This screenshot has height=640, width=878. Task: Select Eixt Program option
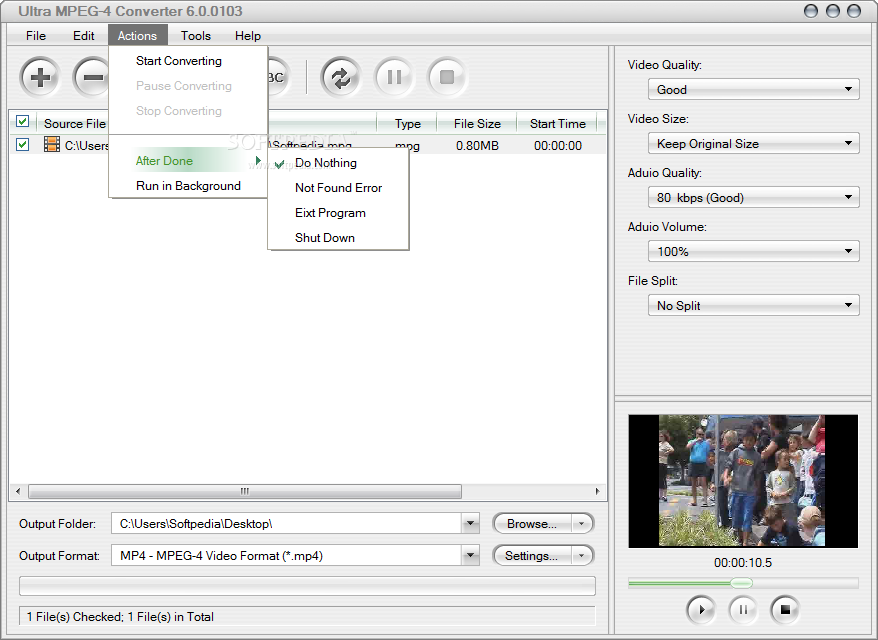[338, 213]
